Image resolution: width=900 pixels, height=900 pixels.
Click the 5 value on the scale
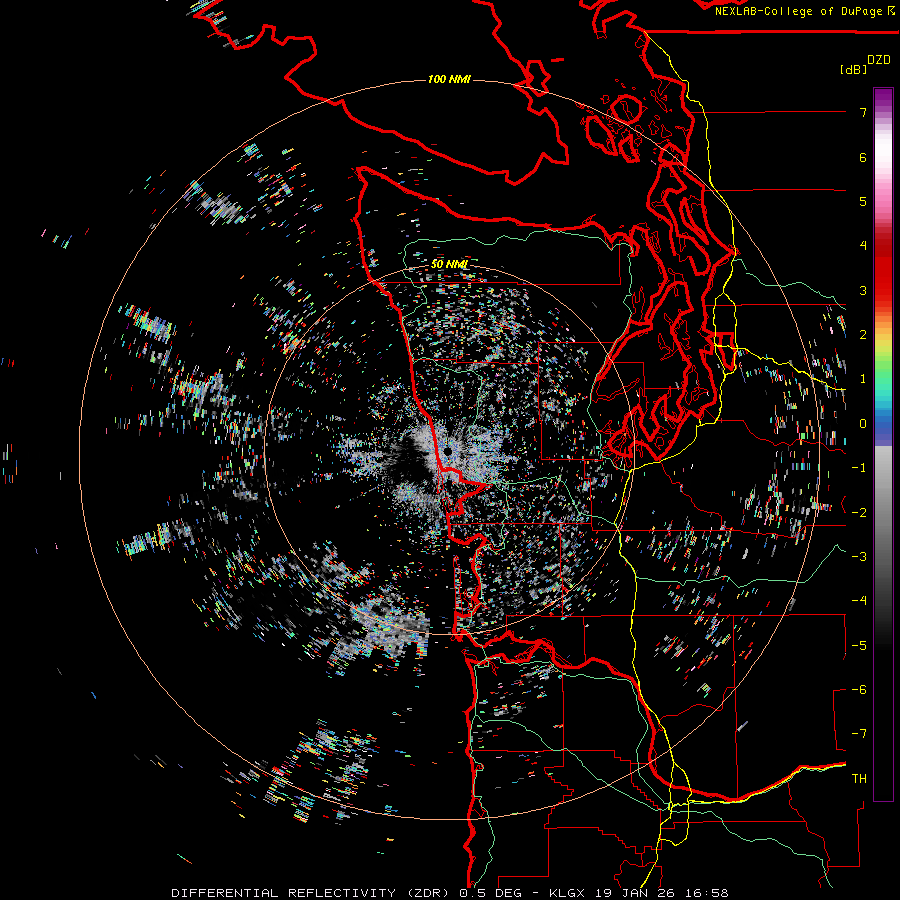863,201
